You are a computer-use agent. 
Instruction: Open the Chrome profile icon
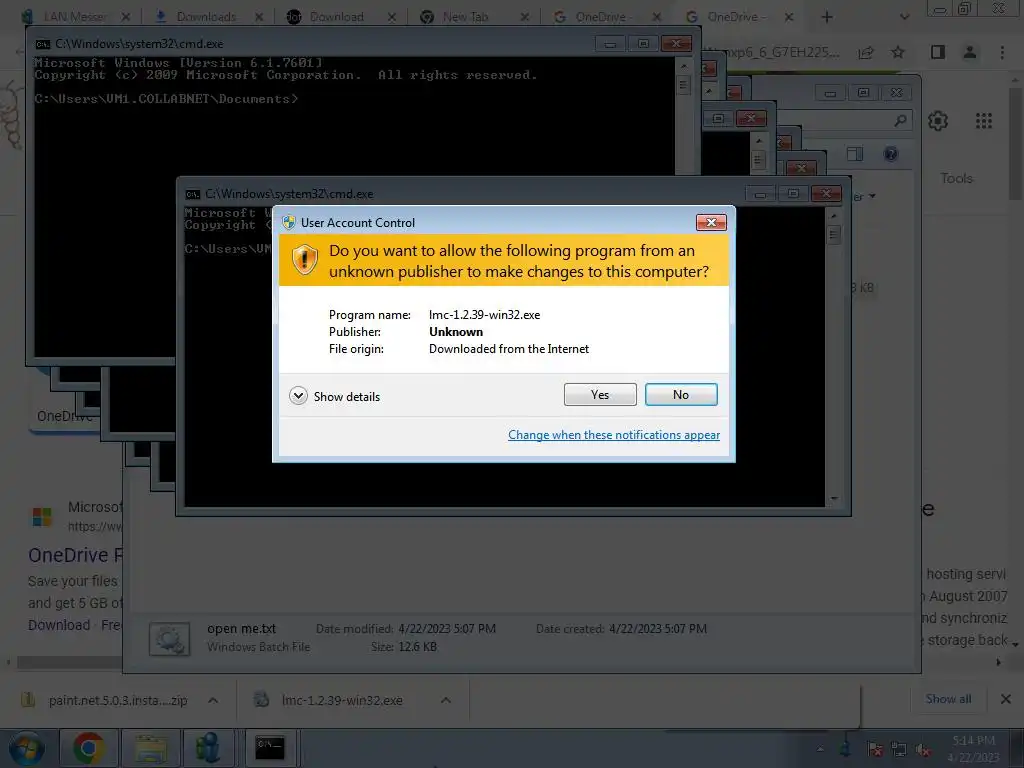point(970,52)
